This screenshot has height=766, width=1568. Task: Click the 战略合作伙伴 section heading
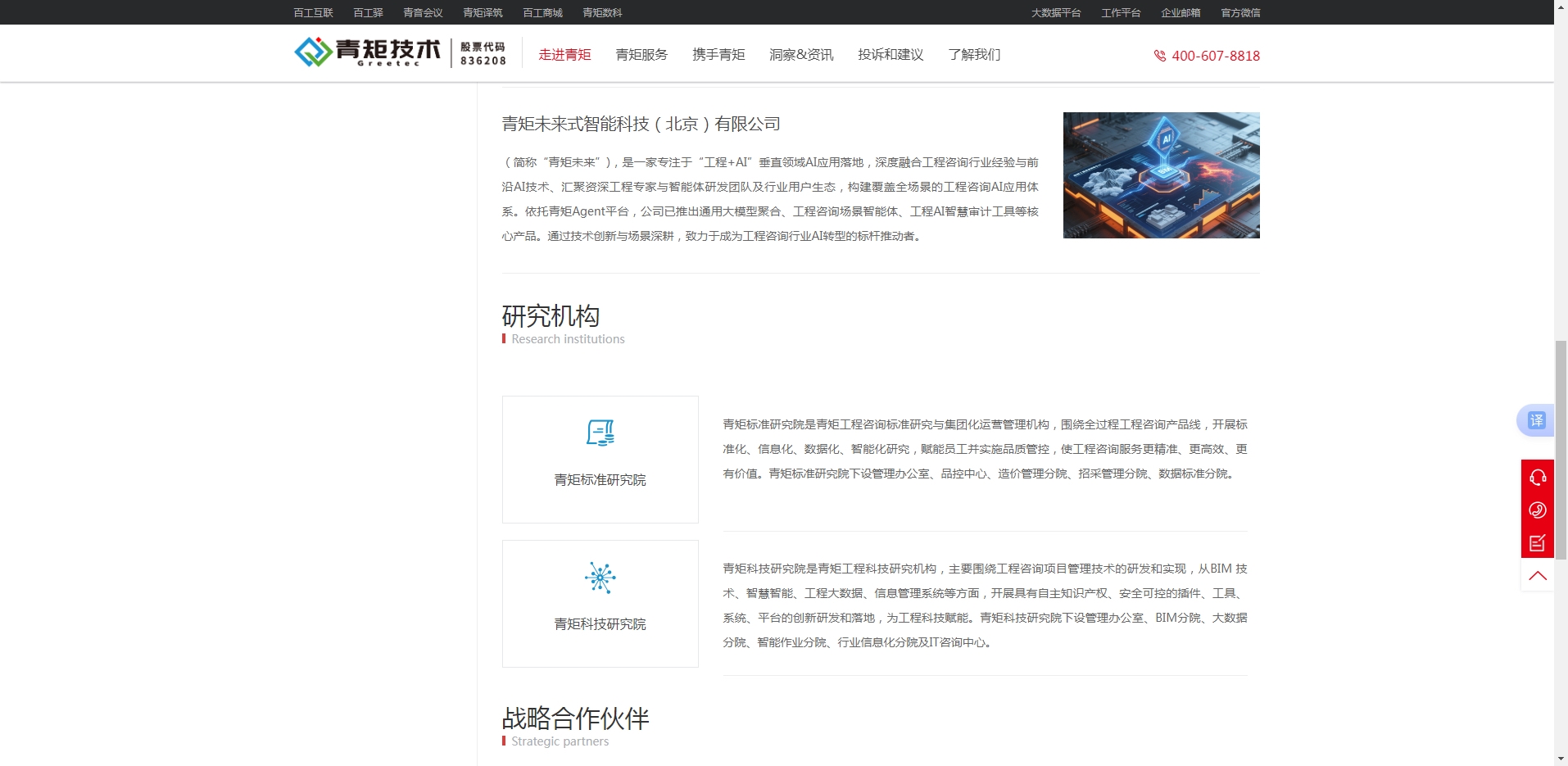[x=575, y=718]
